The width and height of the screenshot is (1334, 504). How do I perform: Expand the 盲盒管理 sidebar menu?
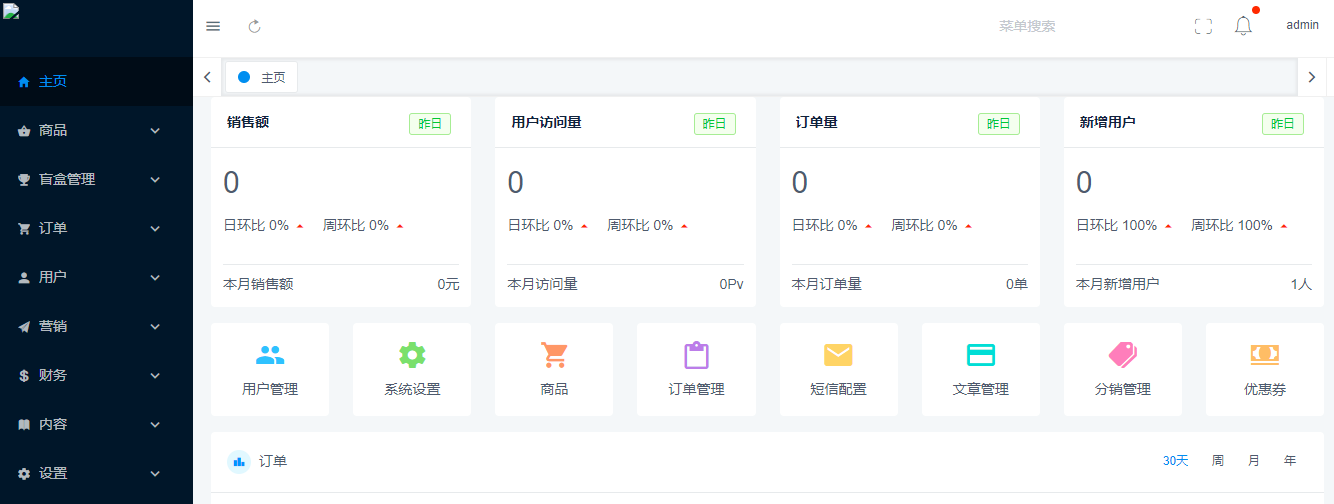coord(96,179)
